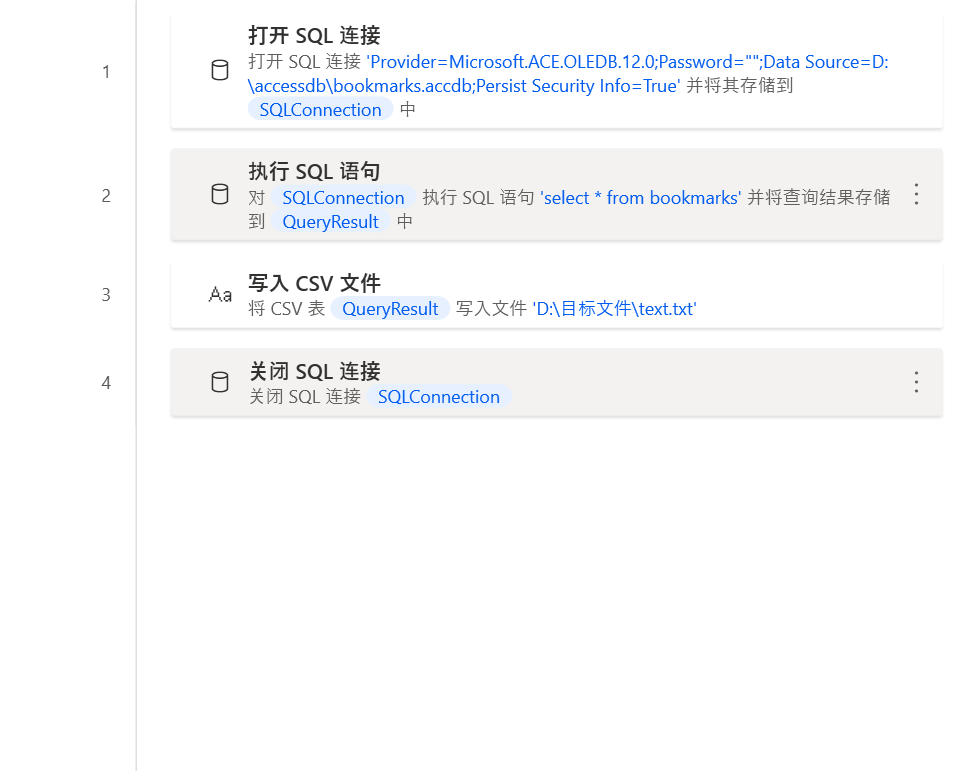
Task: Select the database icon beside 执行 SQL 语句
Action: click(220, 195)
